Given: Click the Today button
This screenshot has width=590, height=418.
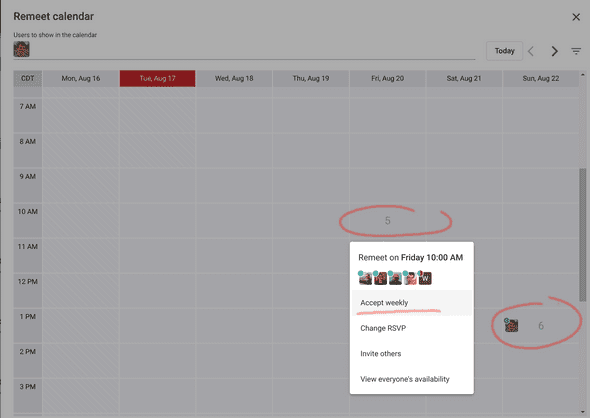Looking at the screenshot, I should pos(504,51).
